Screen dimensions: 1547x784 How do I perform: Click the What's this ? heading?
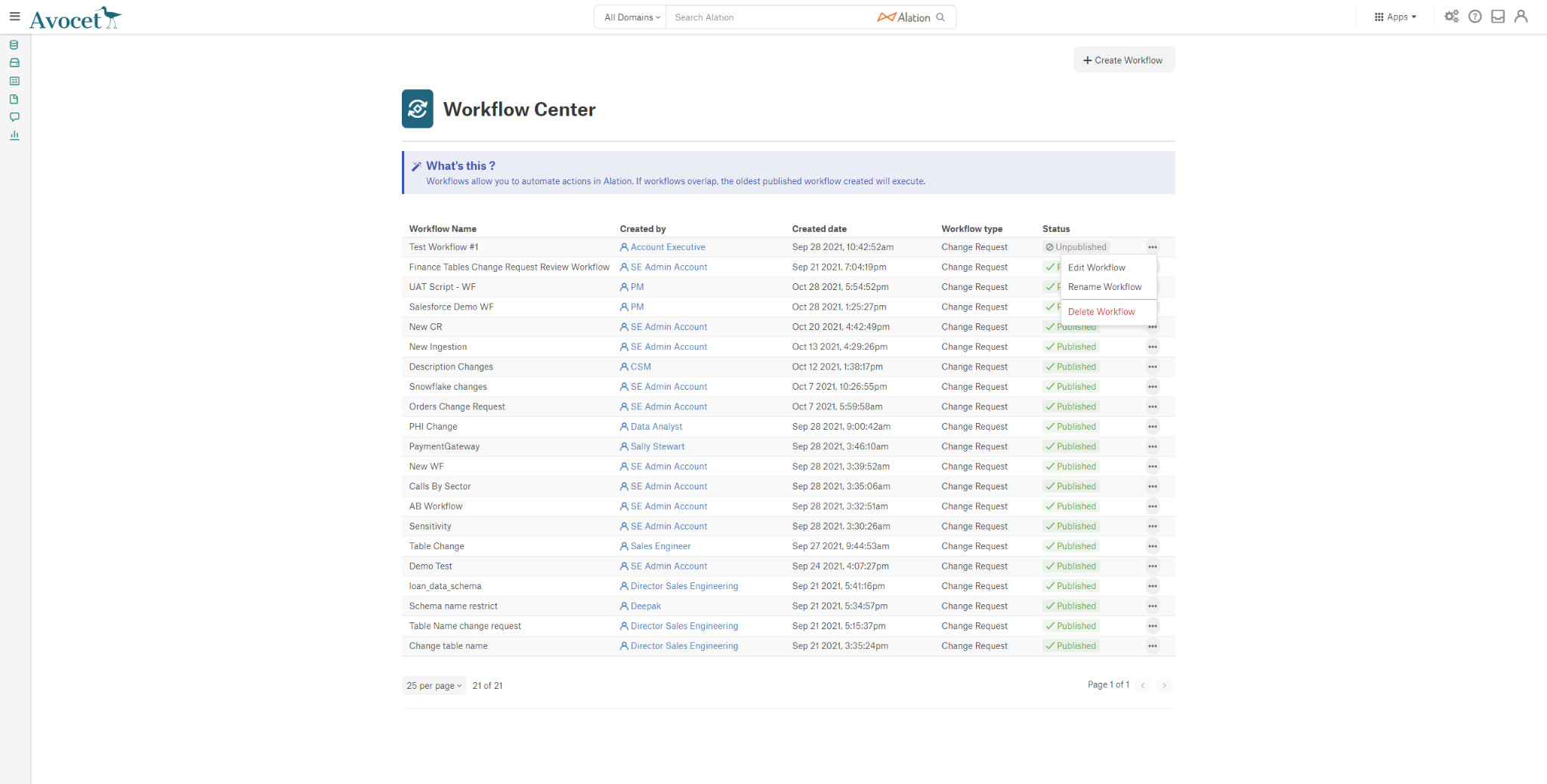461,165
